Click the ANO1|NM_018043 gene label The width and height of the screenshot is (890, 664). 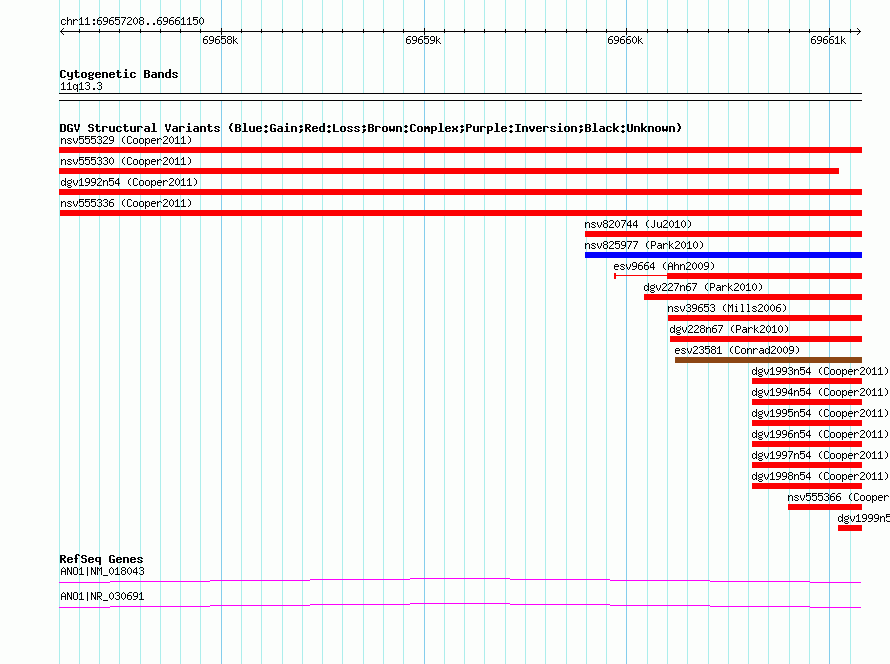tap(102, 571)
